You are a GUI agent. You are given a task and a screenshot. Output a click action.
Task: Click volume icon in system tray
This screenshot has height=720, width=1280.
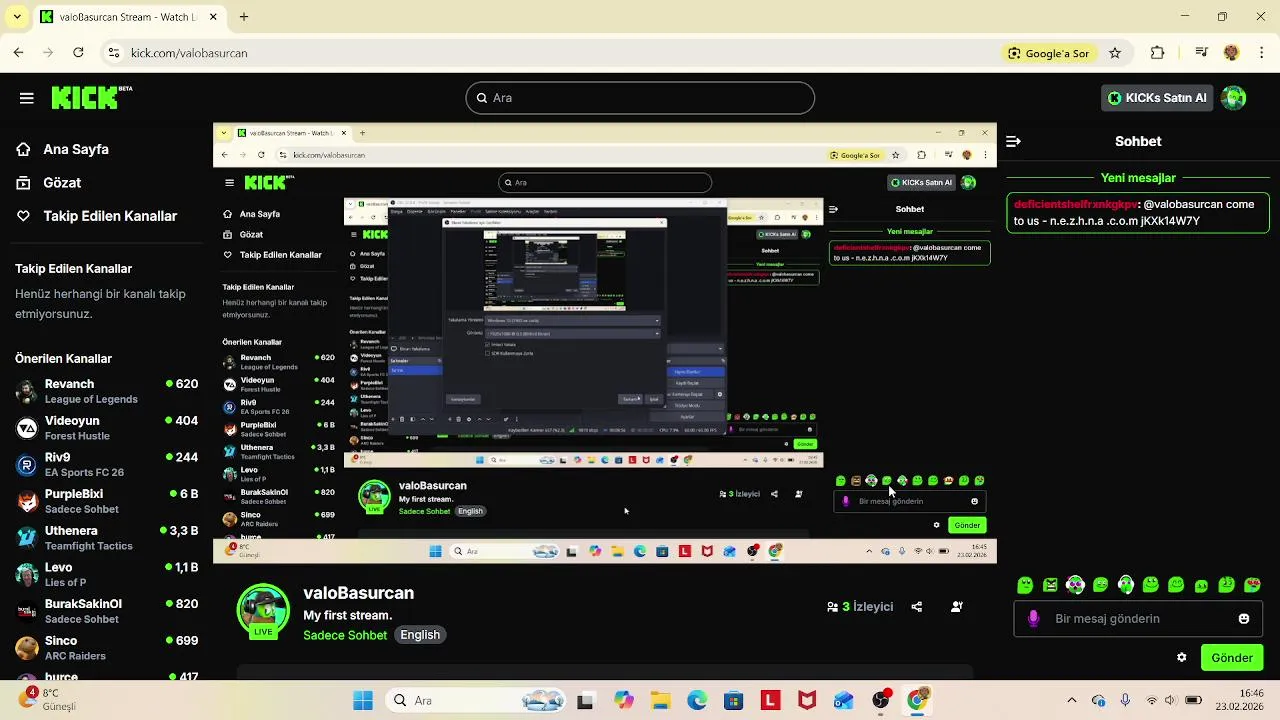(x=1172, y=701)
